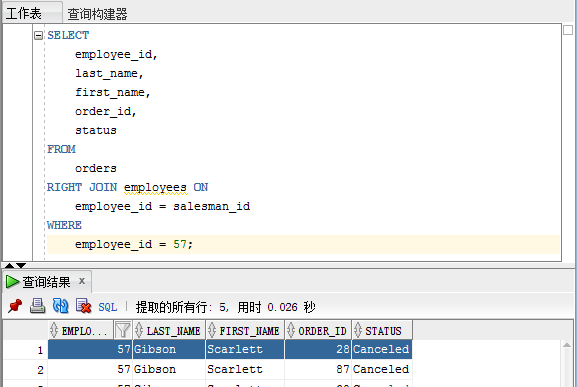
Task: Sort by LAST_NAME column header
Action: click(169, 331)
